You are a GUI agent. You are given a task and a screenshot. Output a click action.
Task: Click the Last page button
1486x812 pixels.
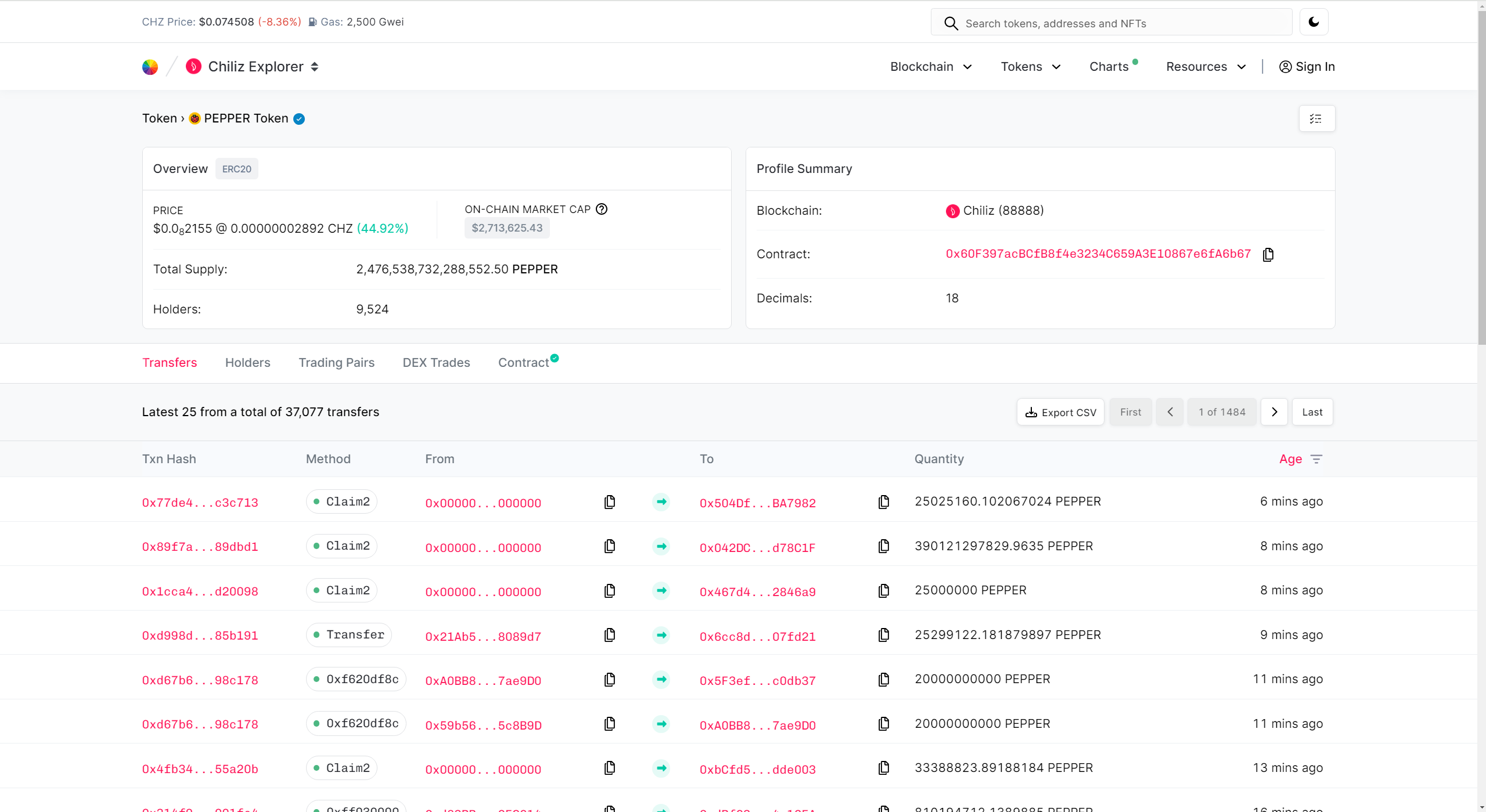[x=1312, y=412]
